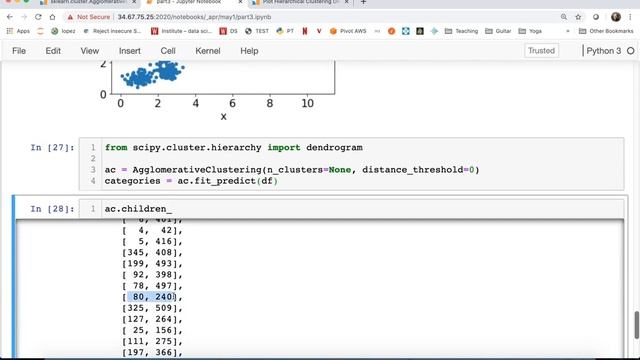Open a new browser tab
640x360 pixels.
click(363, 2)
